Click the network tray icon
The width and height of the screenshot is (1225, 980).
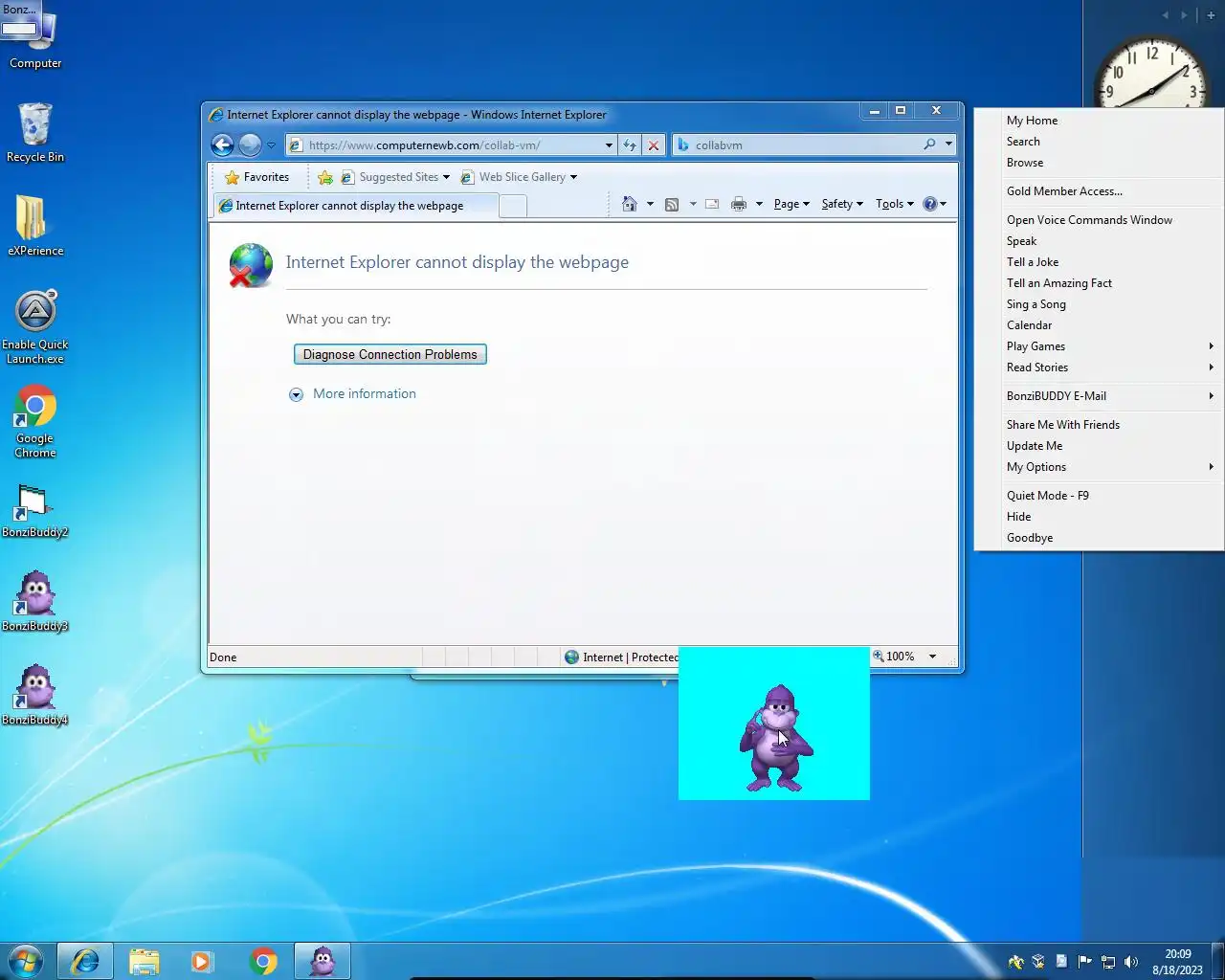point(1107,962)
